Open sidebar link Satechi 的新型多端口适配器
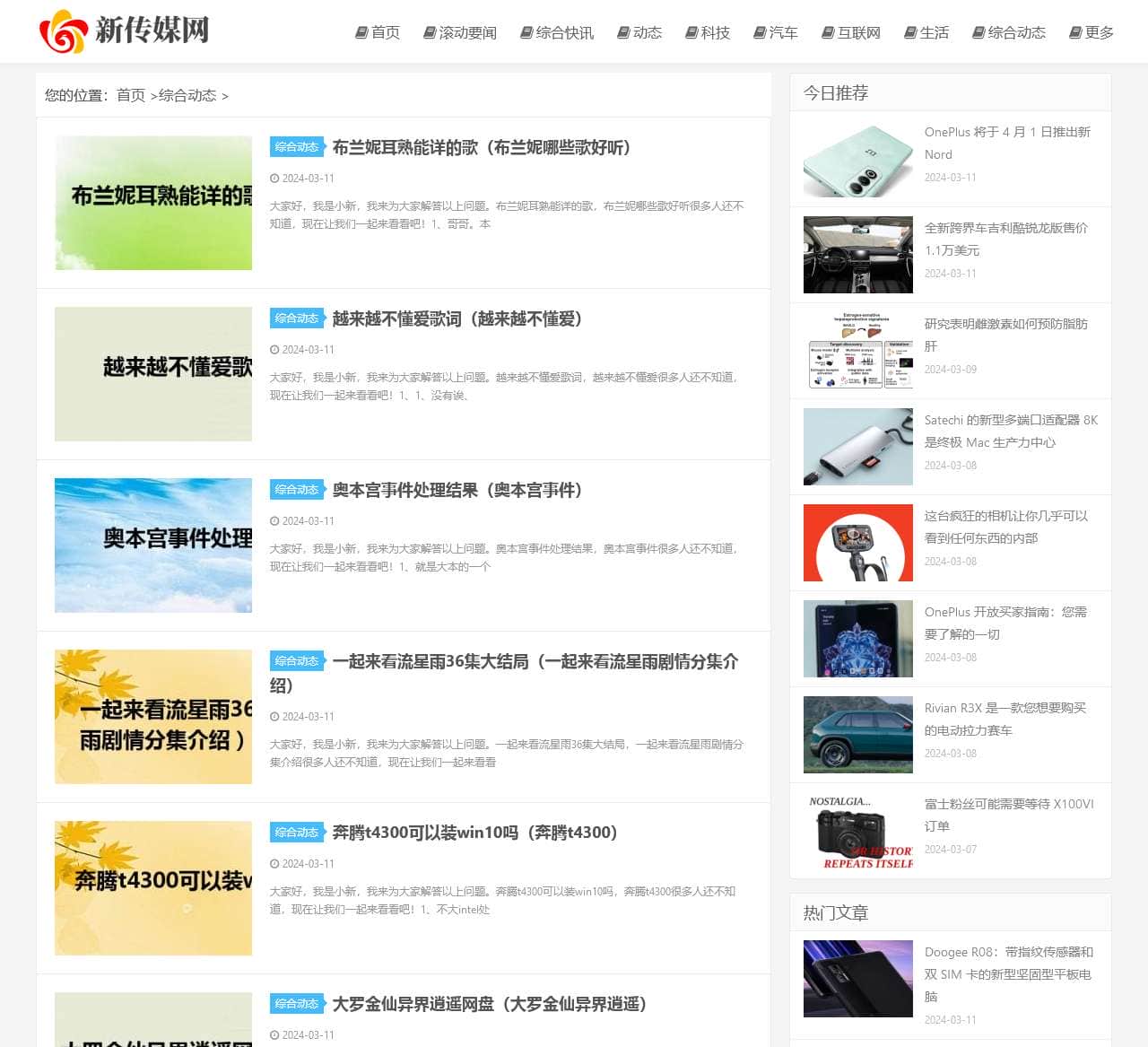The width and height of the screenshot is (1148, 1047). click(x=1011, y=432)
